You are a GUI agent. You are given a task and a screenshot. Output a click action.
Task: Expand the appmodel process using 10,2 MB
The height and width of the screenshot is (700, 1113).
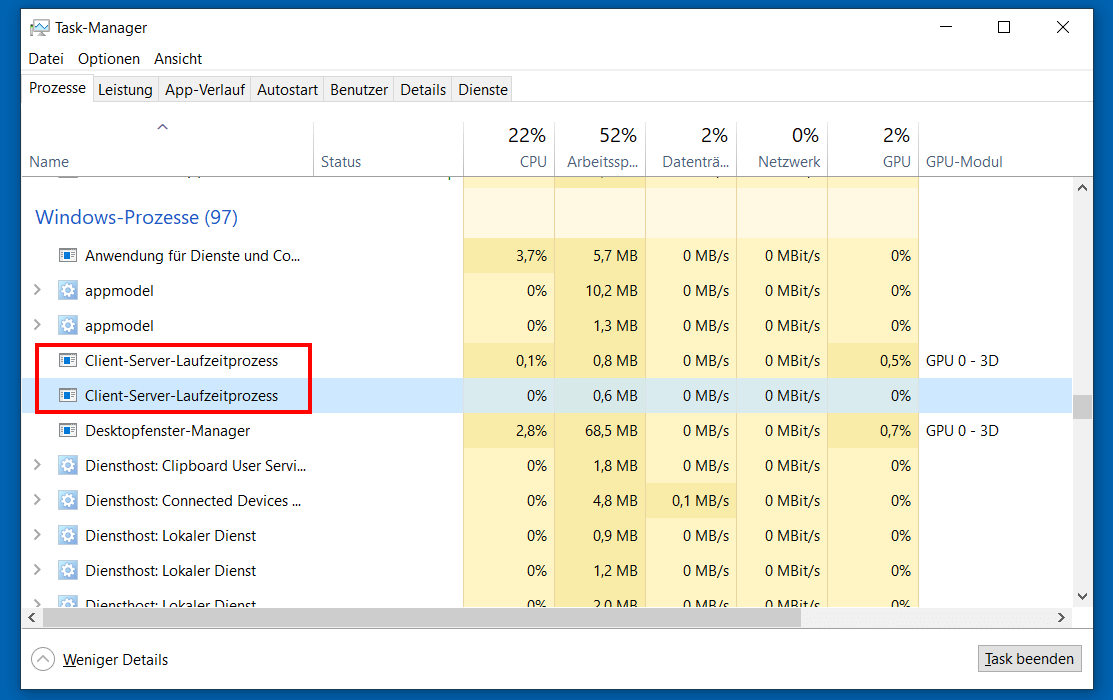38,290
